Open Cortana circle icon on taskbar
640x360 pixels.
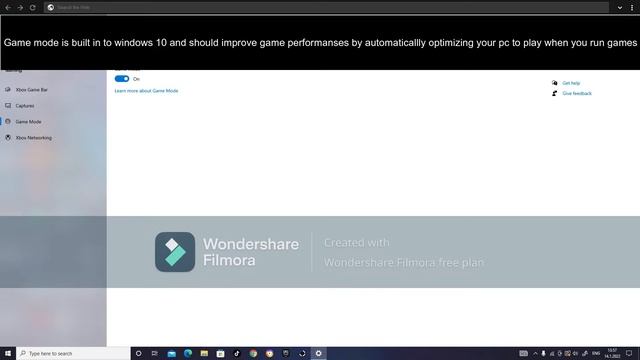(x=138, y=353)
